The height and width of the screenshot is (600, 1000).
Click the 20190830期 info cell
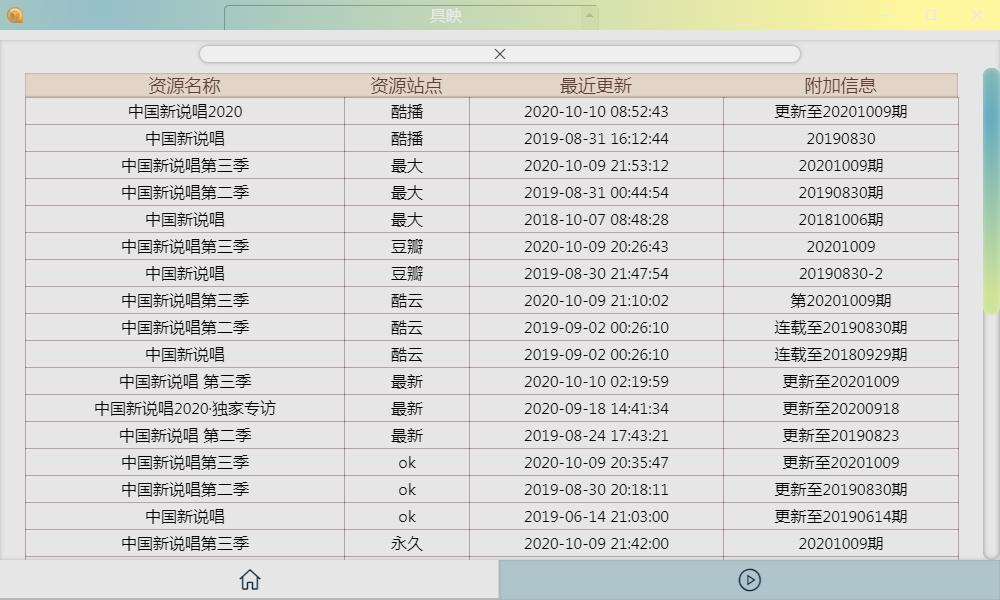pyautogui.click(x=841, y=193)
